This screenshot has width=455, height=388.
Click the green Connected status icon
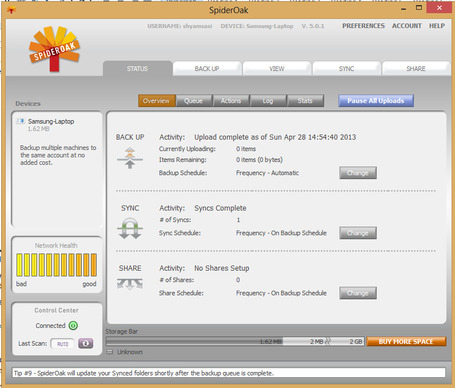(x=73, y=325)
